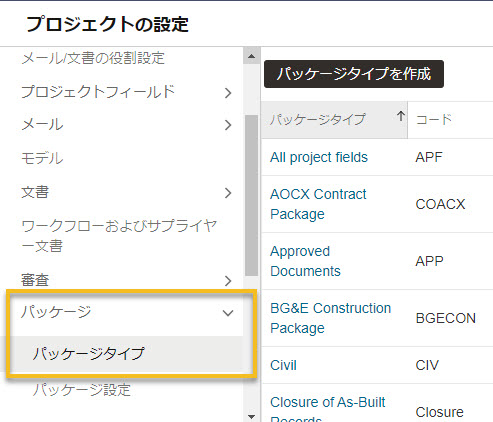Click the sidebar vertical scrollbar thumb
The width and height of the screenshot is (493, 422).
pyautogui.click(x=252, y=195)
